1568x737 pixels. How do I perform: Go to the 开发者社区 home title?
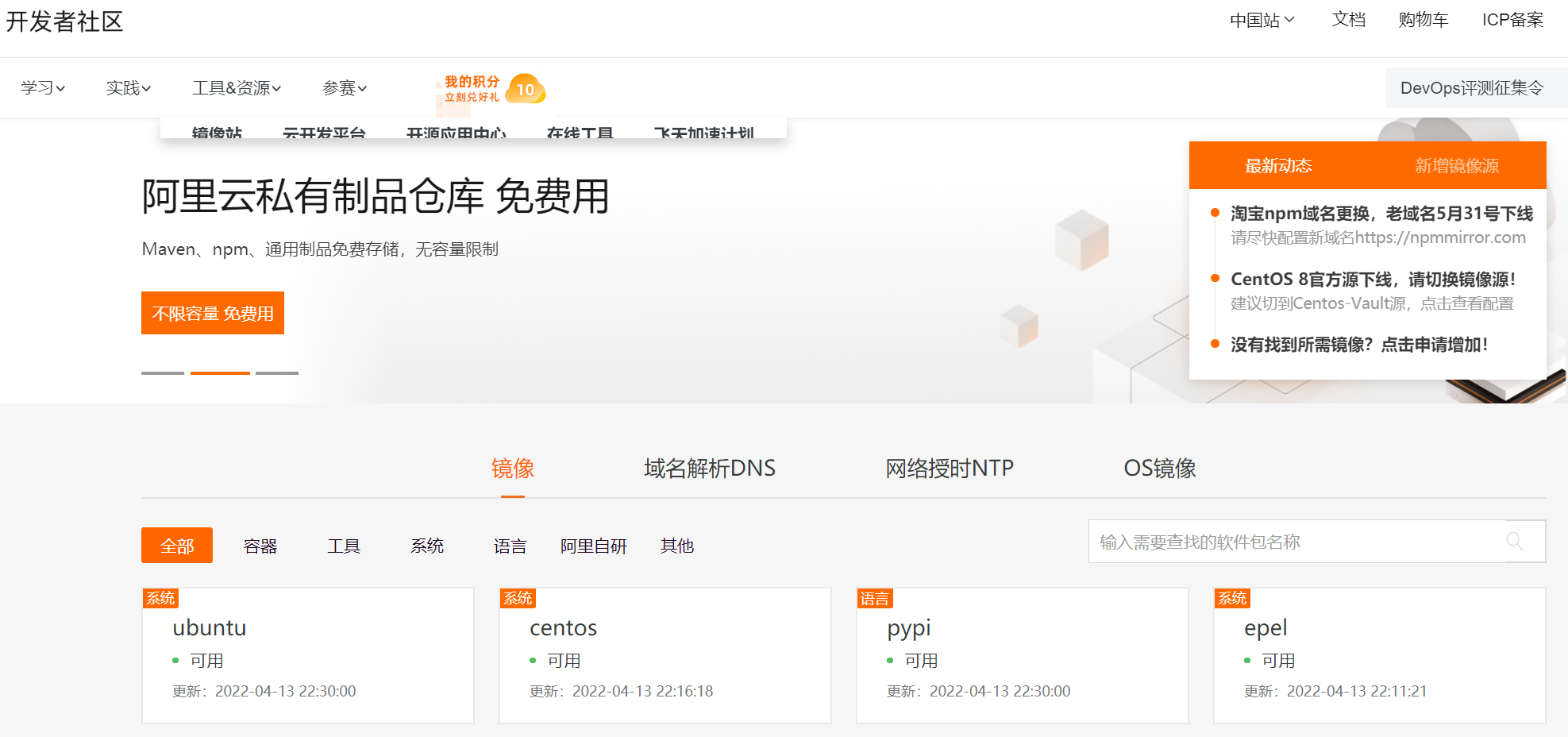(x=64, y=21)
